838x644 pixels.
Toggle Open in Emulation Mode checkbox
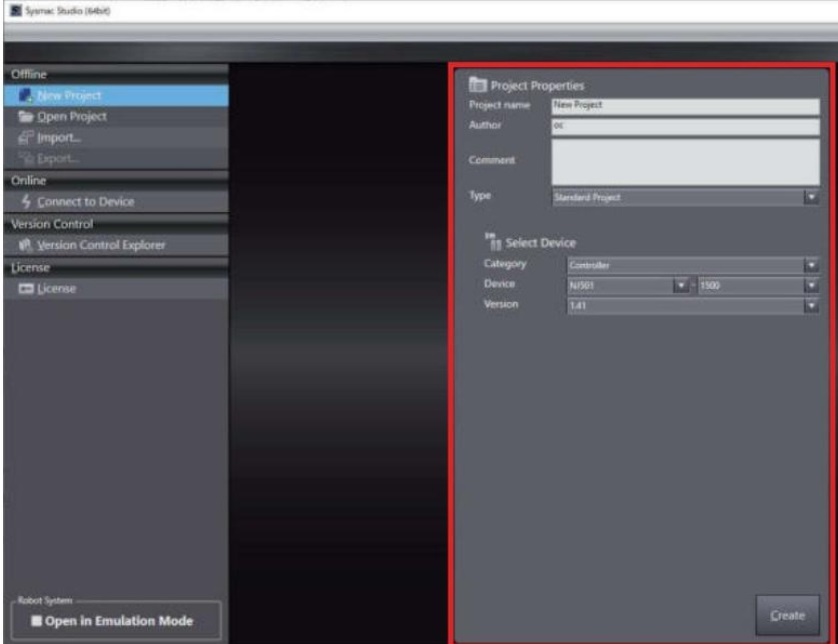pyautogui.click(x=36, y=621)
